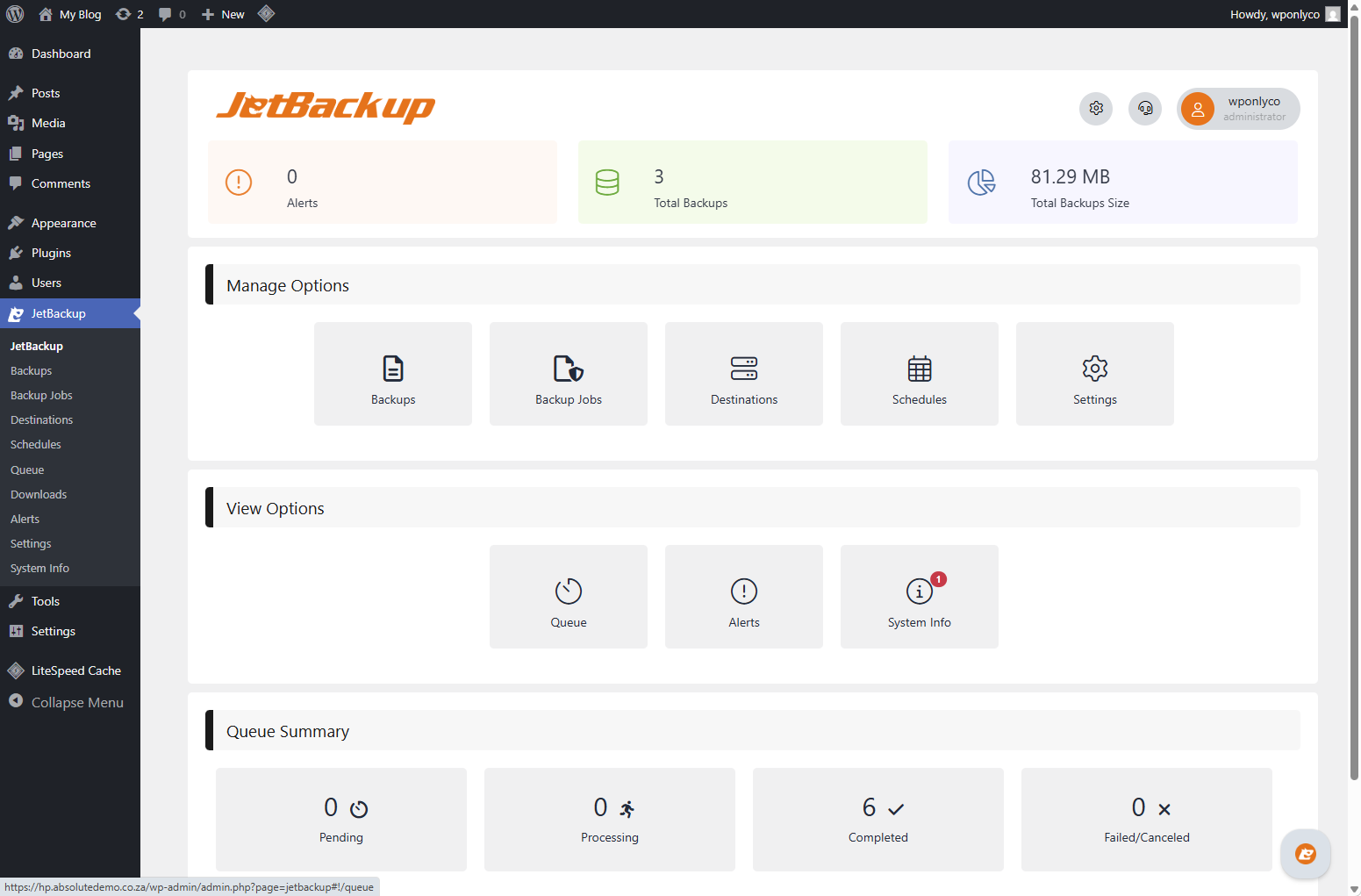Click the View Options heading
The width and height of the screenshot is (1361, 896).
(x=276, y=508)
